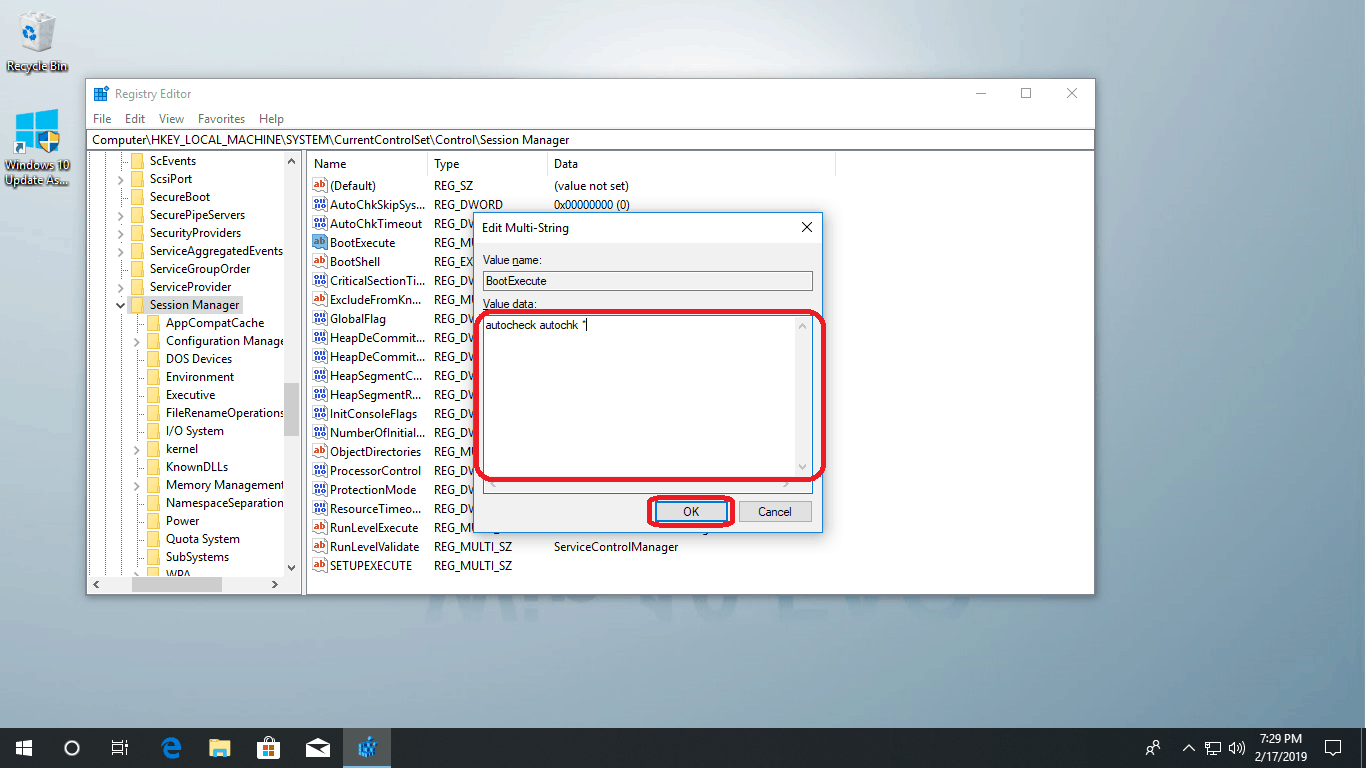The width and height of the screenshot is (1366, 768).
Task: Expand the Memory Management tree node
Action: coord(137,485)
